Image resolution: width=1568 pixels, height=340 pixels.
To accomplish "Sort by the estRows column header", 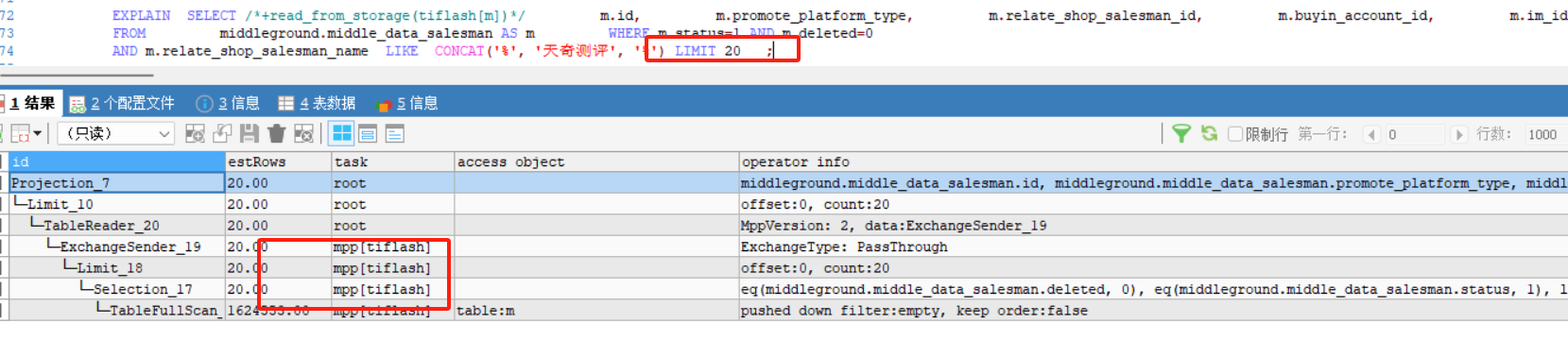I will coord(278,161).
